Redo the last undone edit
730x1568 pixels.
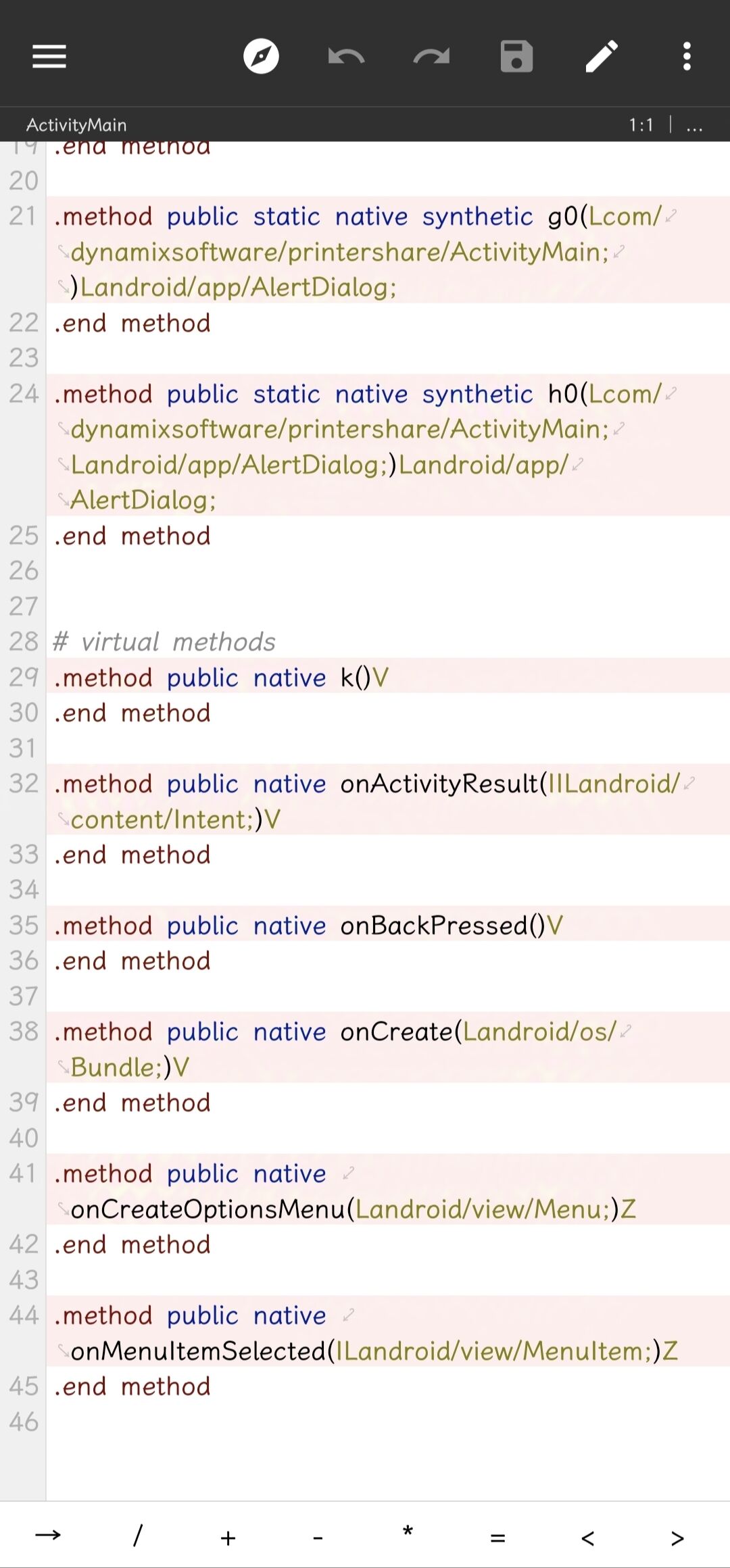click(431, 56)
